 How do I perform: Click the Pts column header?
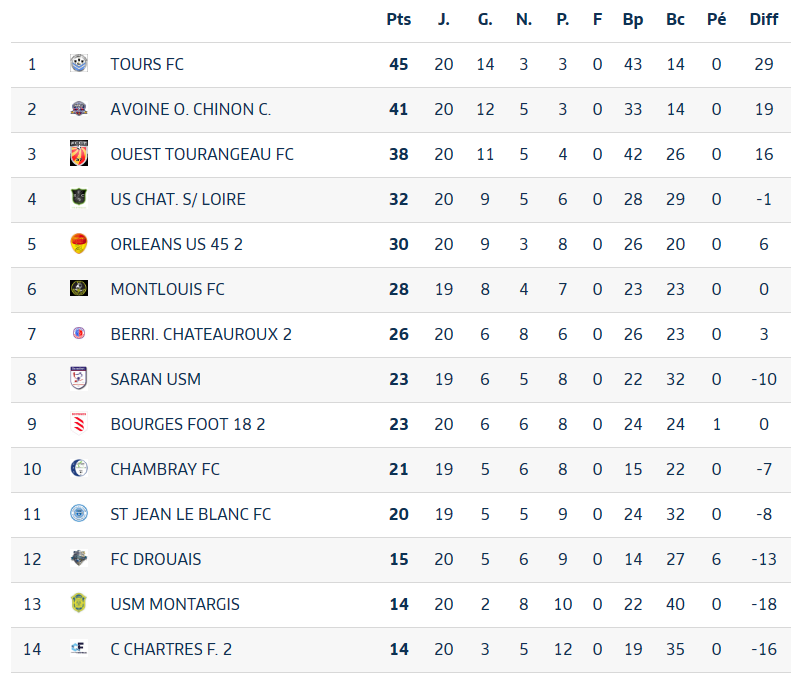[x=398, y=19]
